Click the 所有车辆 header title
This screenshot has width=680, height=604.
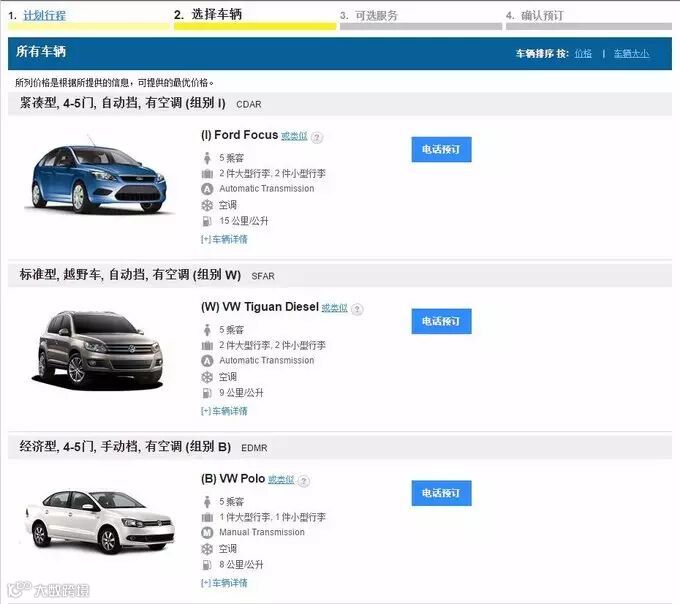pos(41,52)
